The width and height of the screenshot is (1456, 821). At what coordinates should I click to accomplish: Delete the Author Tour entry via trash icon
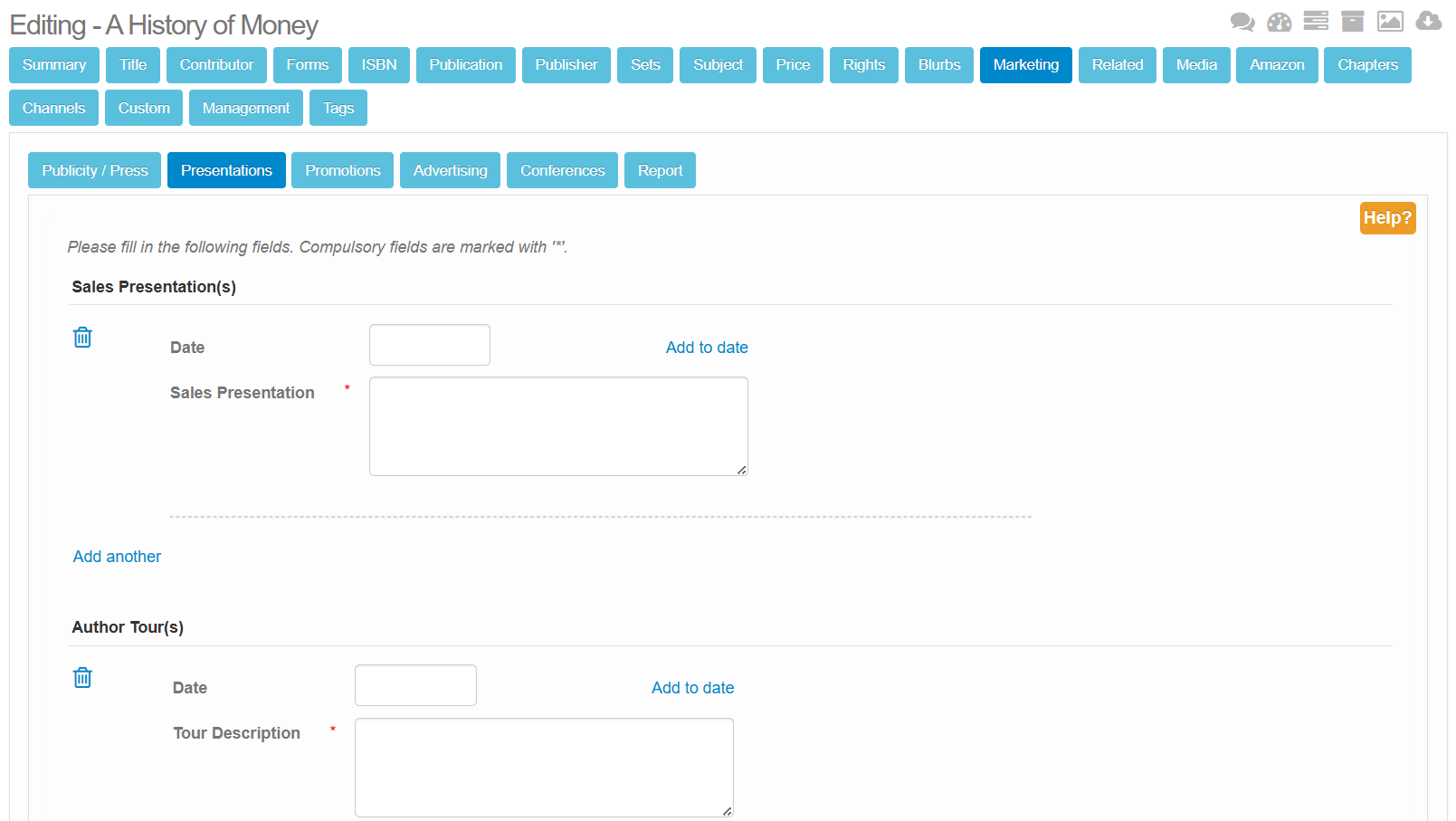coord(82,678)
